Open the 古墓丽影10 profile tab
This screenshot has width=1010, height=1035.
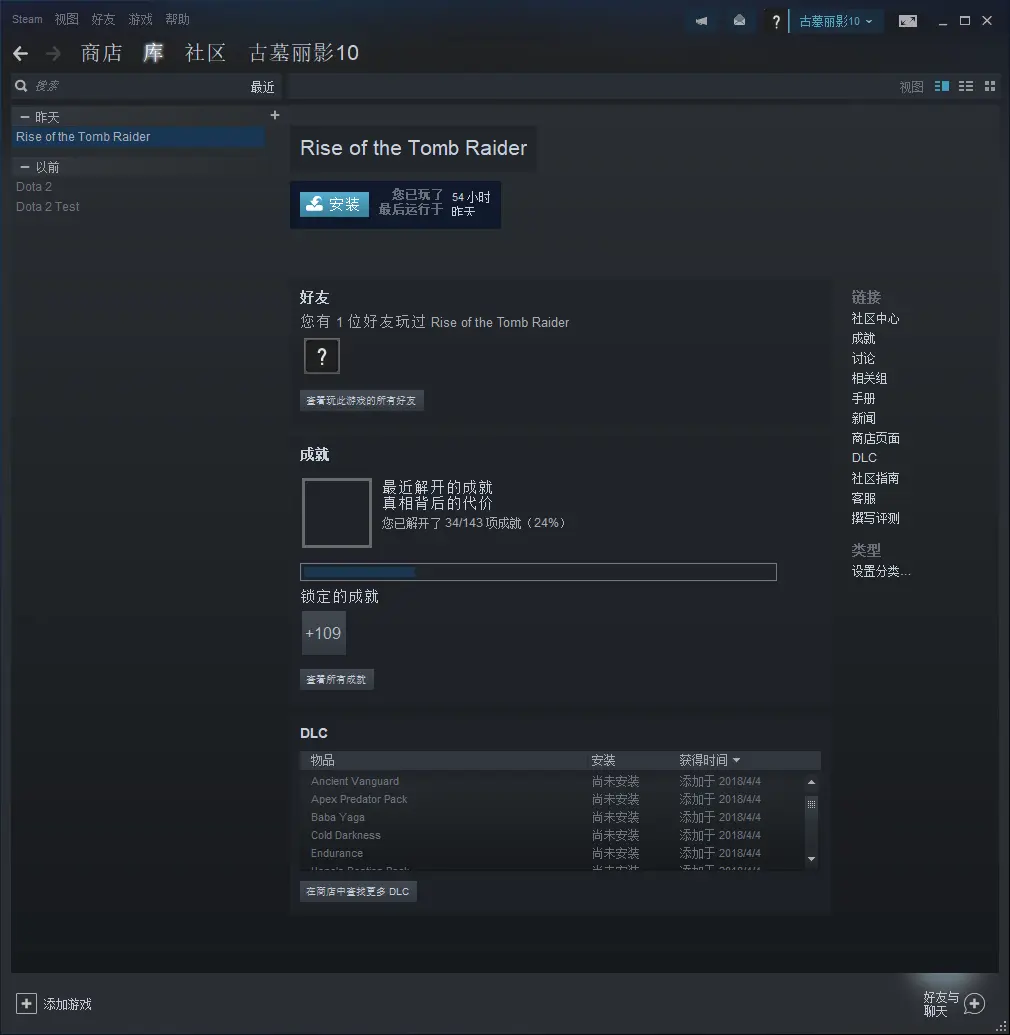tap(303, 53)
